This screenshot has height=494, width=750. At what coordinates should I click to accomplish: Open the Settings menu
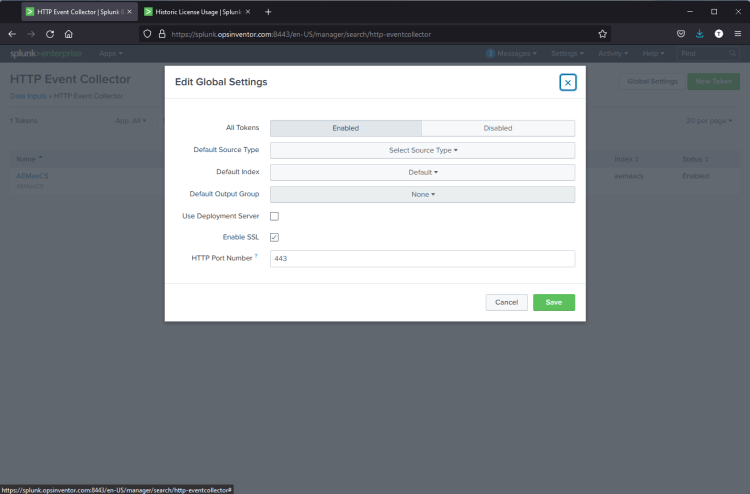[567, 54]
